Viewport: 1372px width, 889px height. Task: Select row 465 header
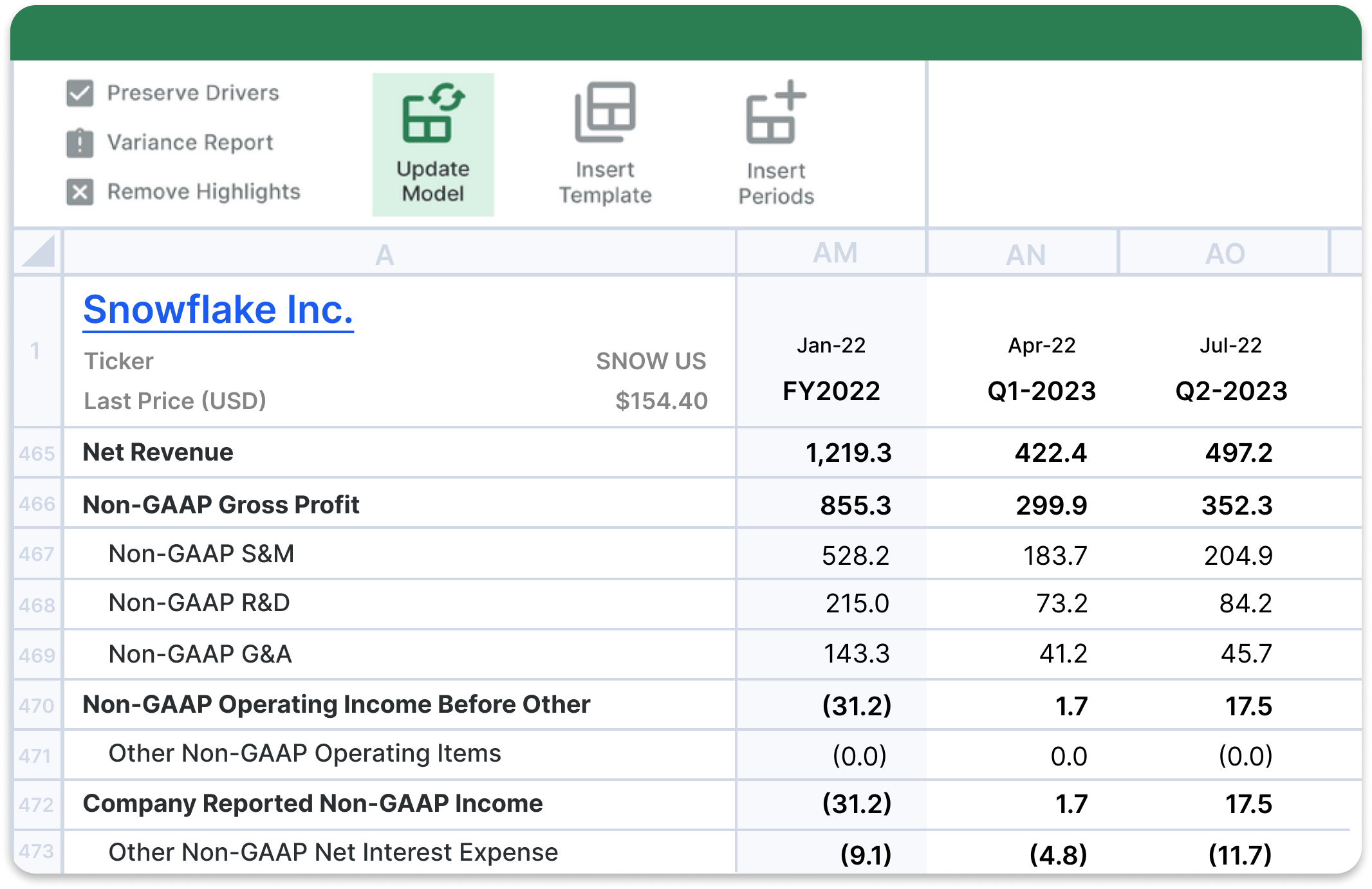pyautogui.click(x=37, y=454)
